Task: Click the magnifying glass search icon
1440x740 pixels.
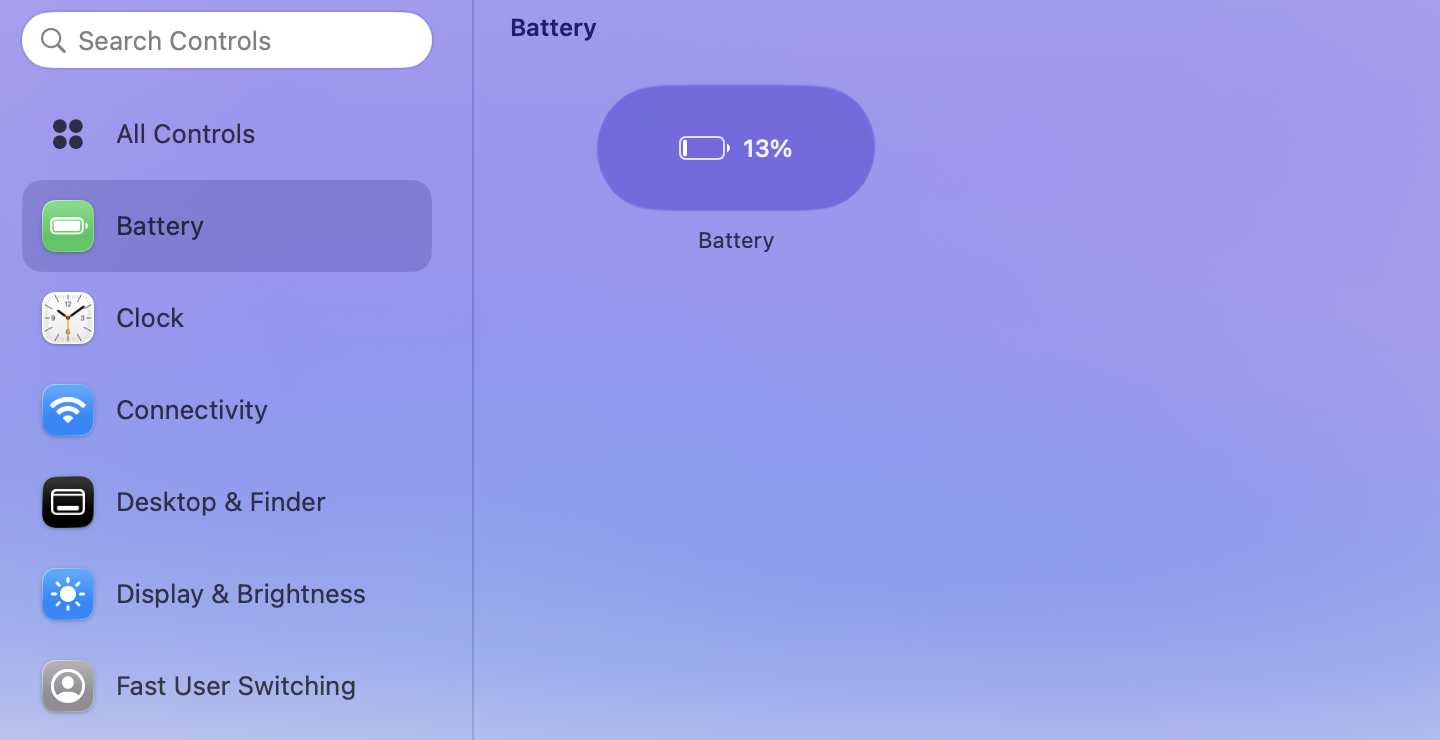Action: click(x=53, y=41)
